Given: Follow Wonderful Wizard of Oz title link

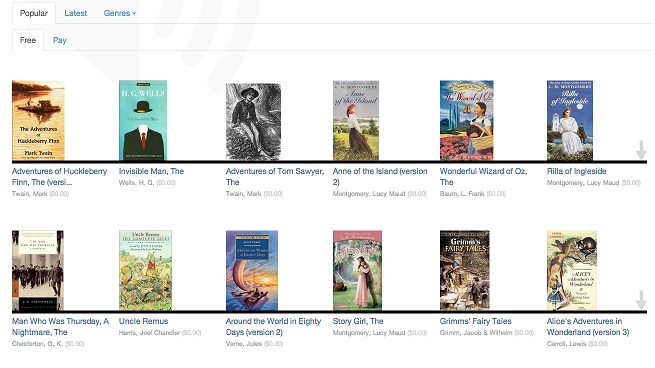Looking at the screenshot, I should point(483,177).
